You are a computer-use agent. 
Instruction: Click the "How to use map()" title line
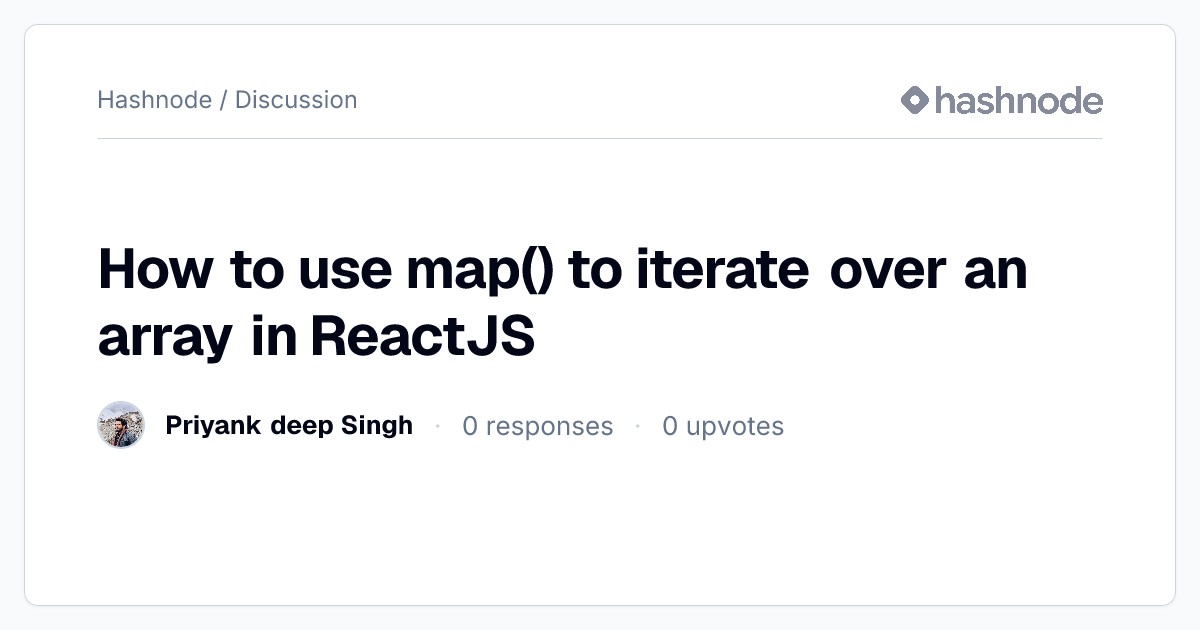pos(563,272)
